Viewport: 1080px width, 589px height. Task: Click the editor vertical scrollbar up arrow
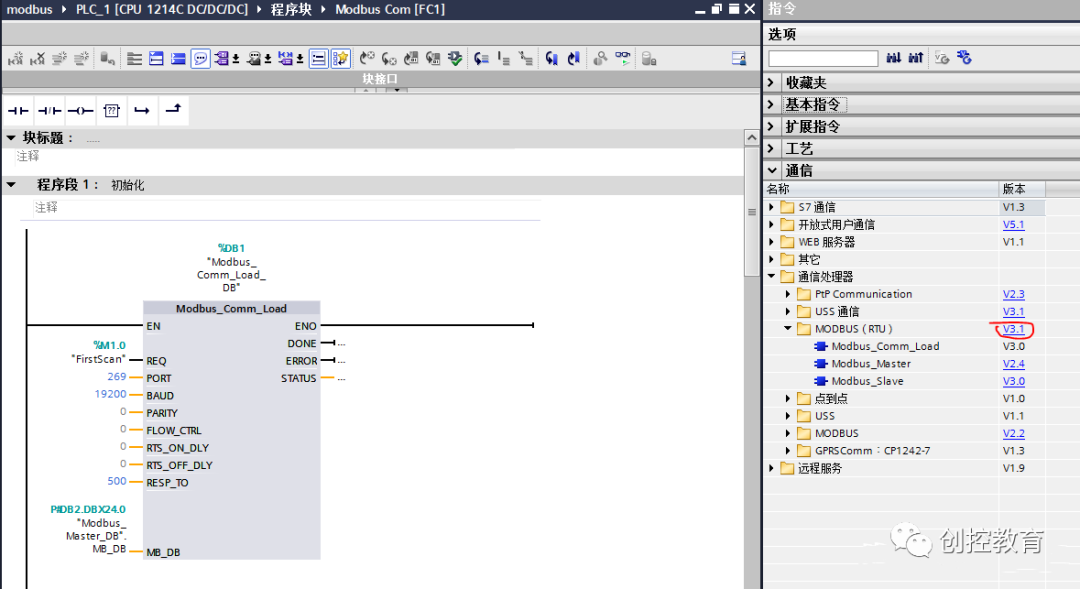coord(751,138)
